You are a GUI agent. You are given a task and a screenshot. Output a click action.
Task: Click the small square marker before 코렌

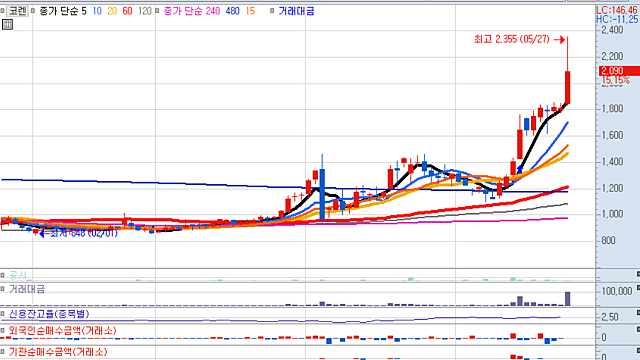[x=2, y=11]
